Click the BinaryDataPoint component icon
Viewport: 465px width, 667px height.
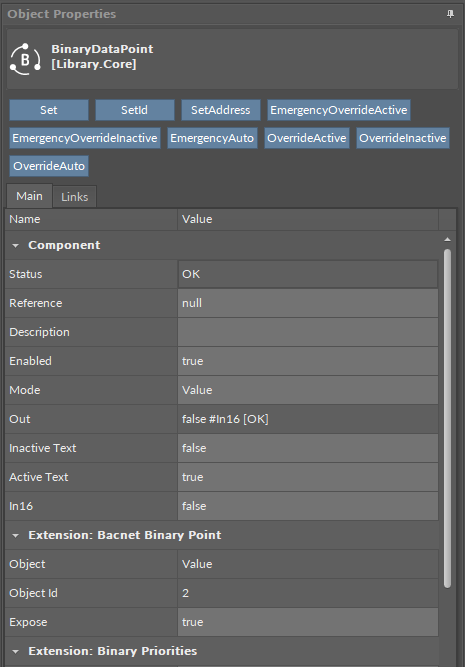pos(26,59)
